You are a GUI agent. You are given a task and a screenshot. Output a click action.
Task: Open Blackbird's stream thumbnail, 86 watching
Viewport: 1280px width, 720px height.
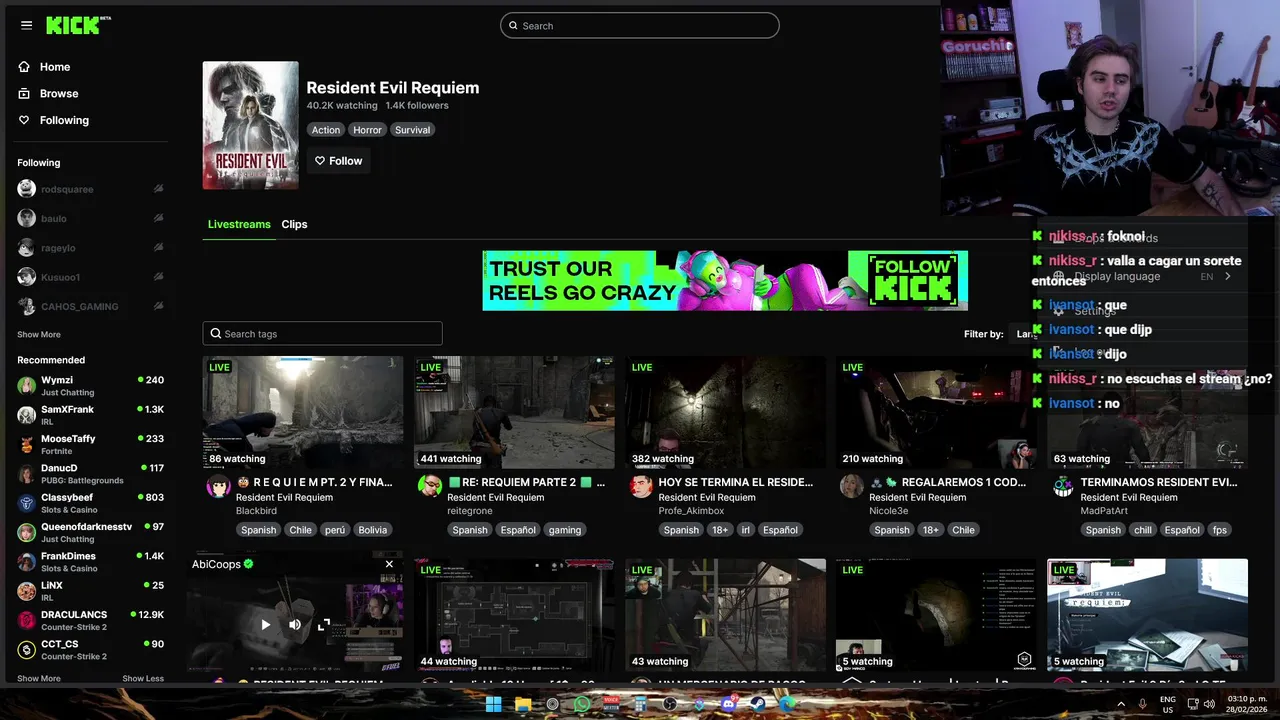click(303, 412)
